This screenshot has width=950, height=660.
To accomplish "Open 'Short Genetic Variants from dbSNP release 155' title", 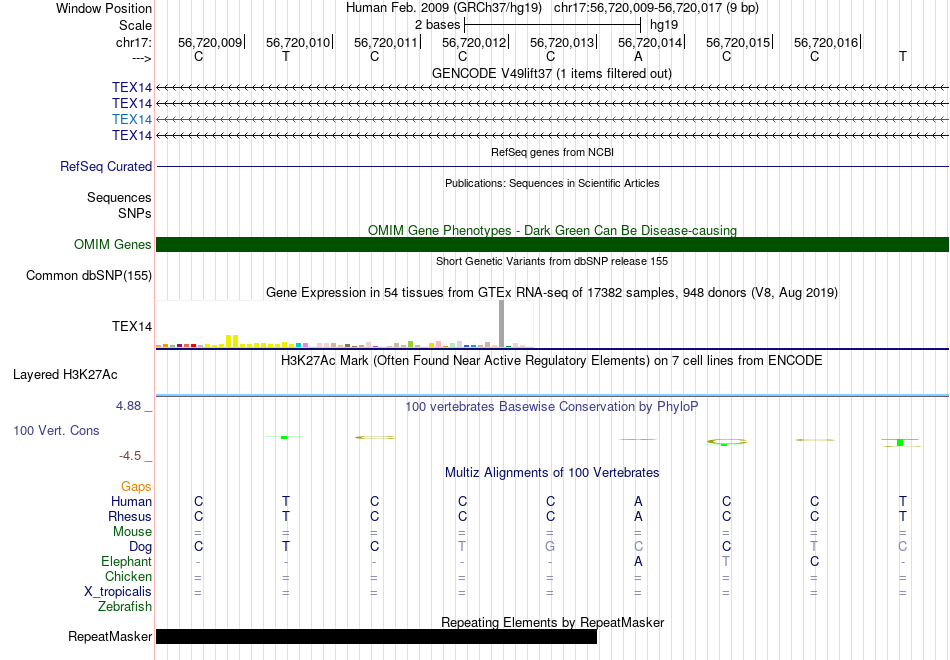I will tap(552, 261).
